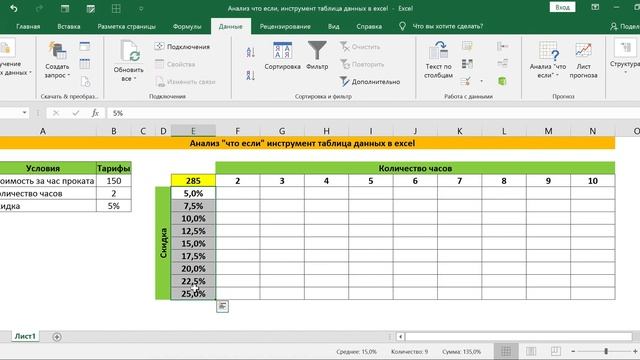This screenshot has width=640, height=360.
Task: Open Data Validation dropdown arrow
Action: (482, 81)
